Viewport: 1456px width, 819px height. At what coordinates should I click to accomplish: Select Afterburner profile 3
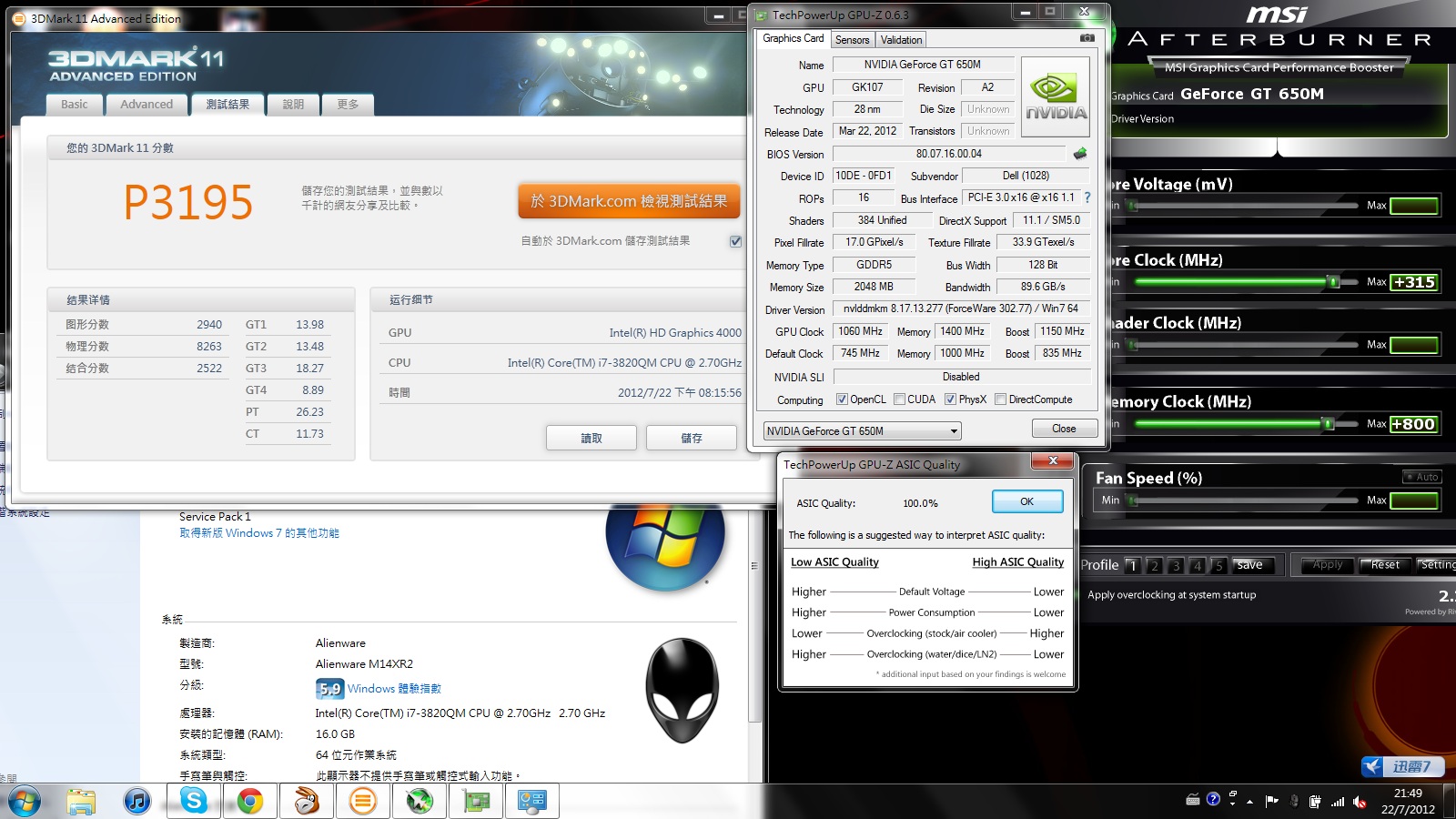(x=1176, y=566)
